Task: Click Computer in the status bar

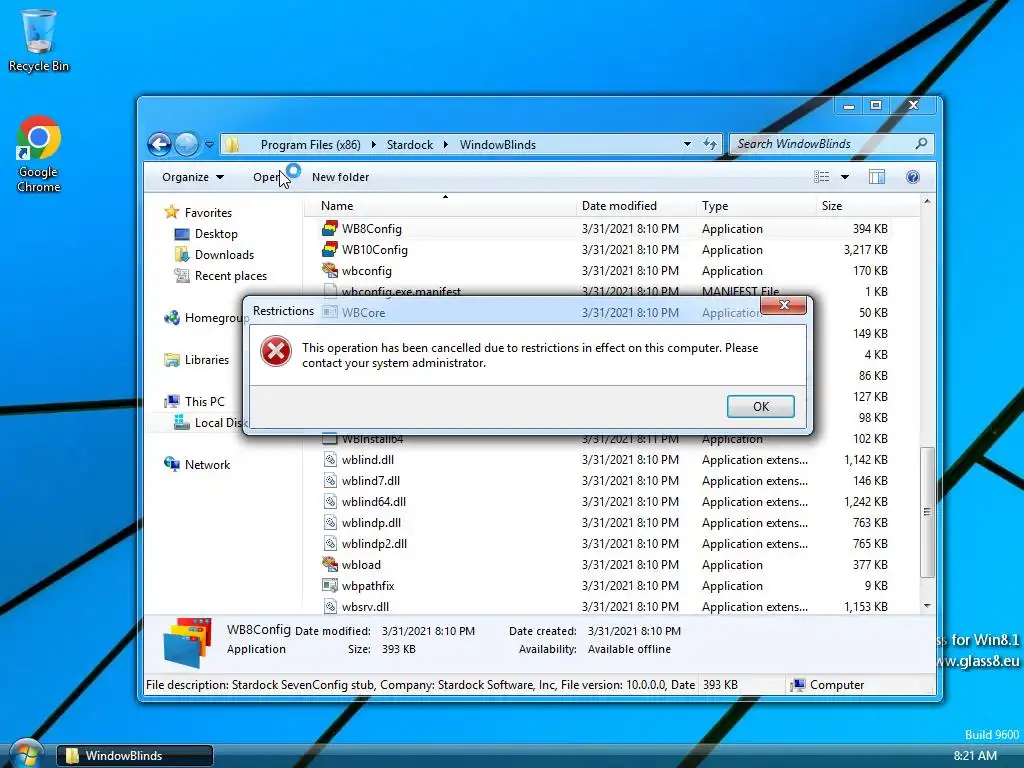Action: (827, 684)
